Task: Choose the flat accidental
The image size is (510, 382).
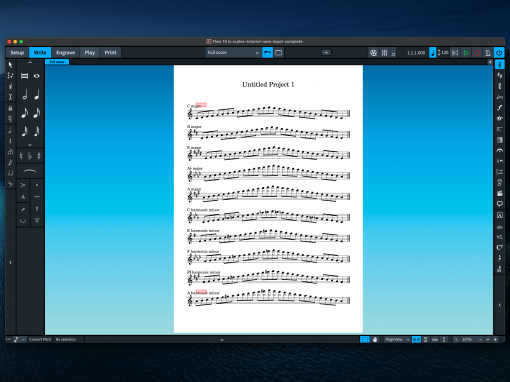Action: (30, 156)
